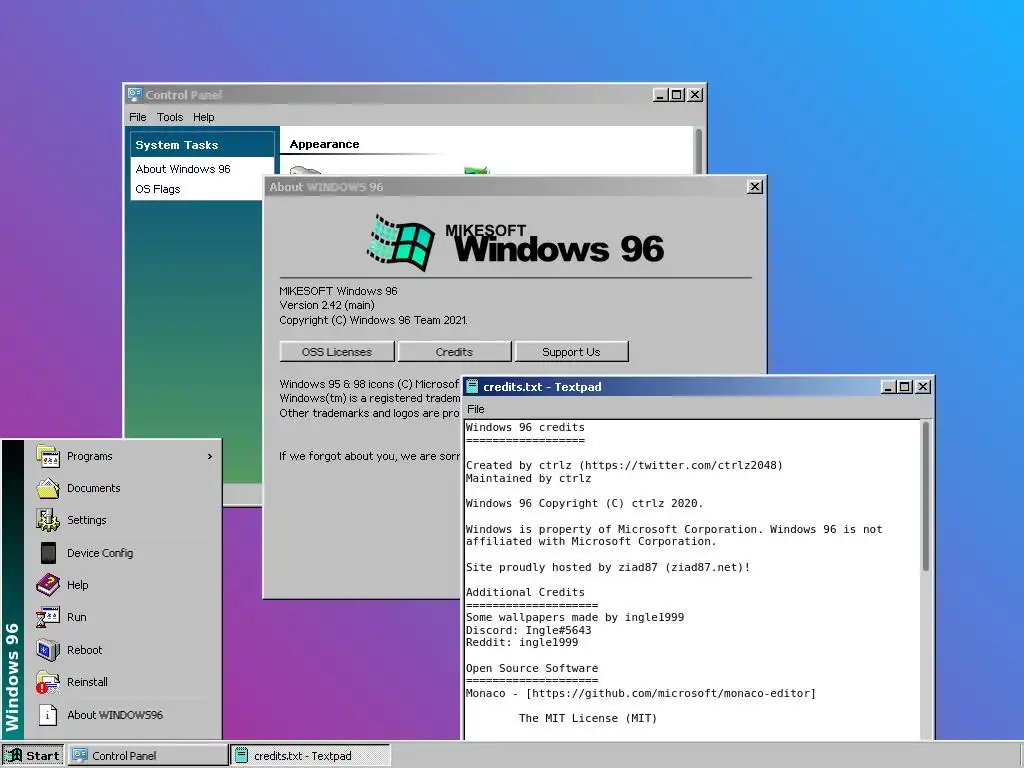
Task: Click the 'Open Source Software' heading
Action: coord(532,668)
